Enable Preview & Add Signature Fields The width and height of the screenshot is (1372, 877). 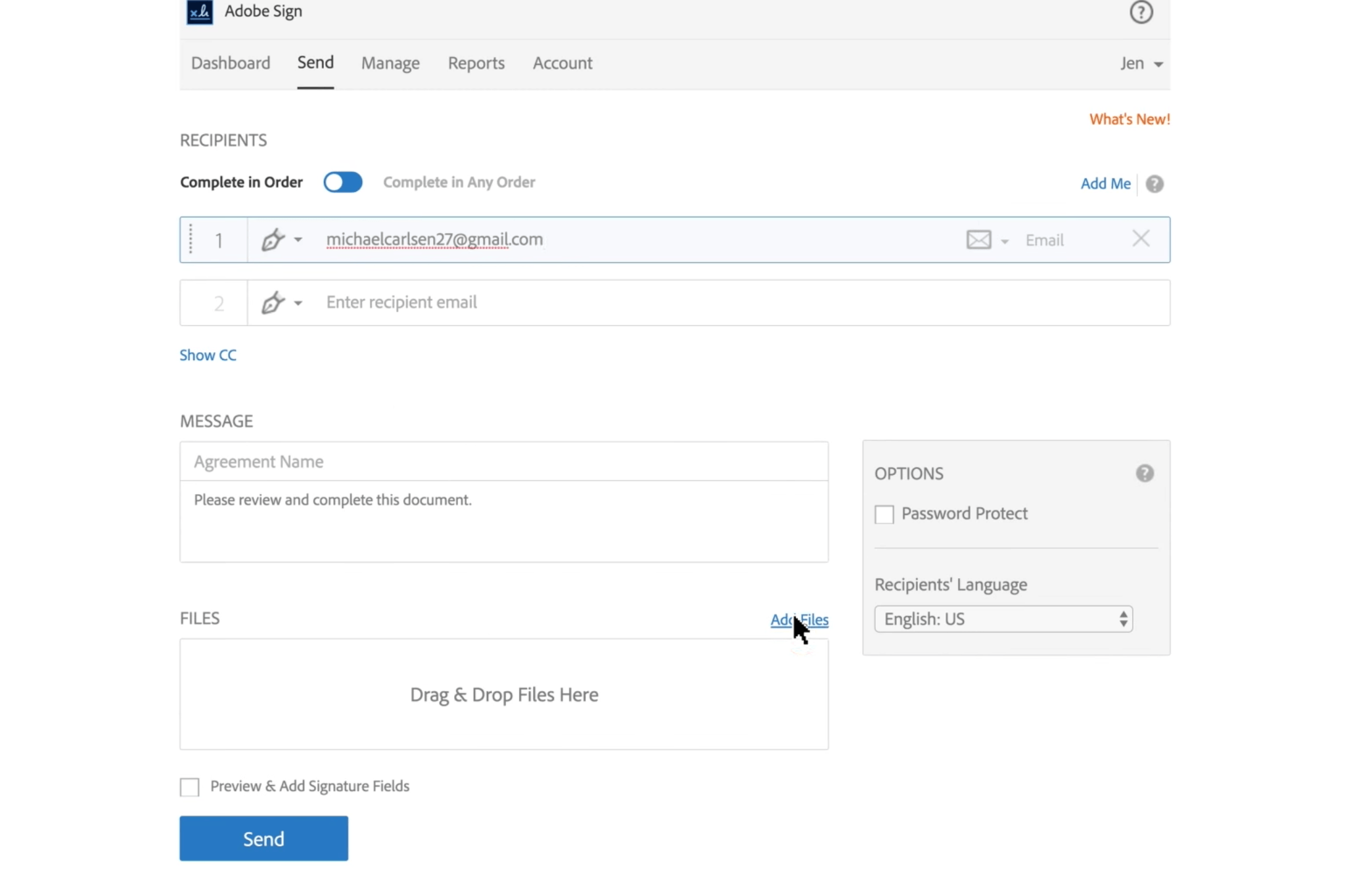pos(190,786)
